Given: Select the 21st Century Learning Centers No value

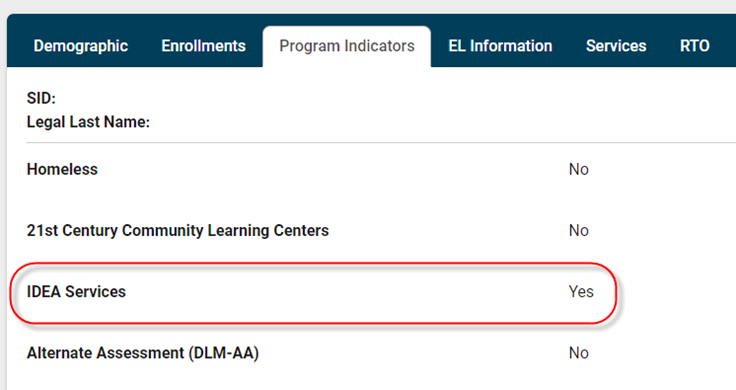Looking at the screenshot, I should (x=579, y=230).
